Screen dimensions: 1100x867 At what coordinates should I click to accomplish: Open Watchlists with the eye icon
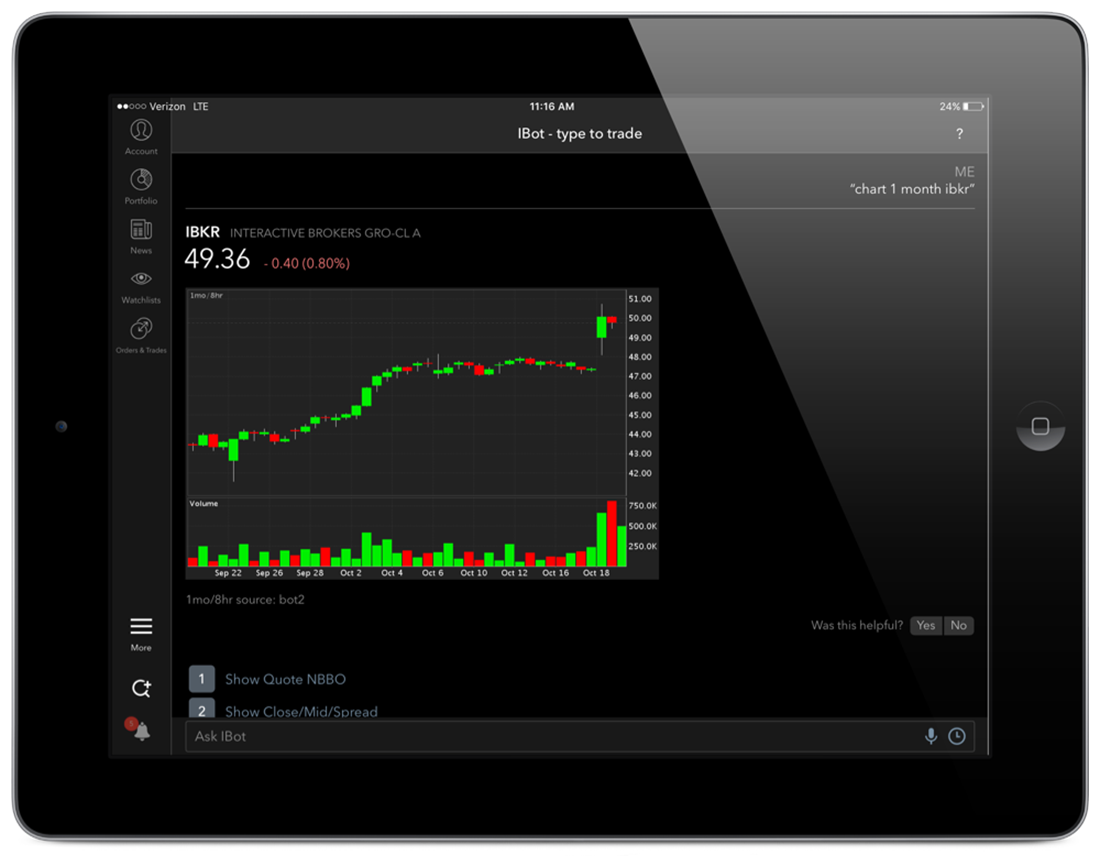(x=141, y=287)
